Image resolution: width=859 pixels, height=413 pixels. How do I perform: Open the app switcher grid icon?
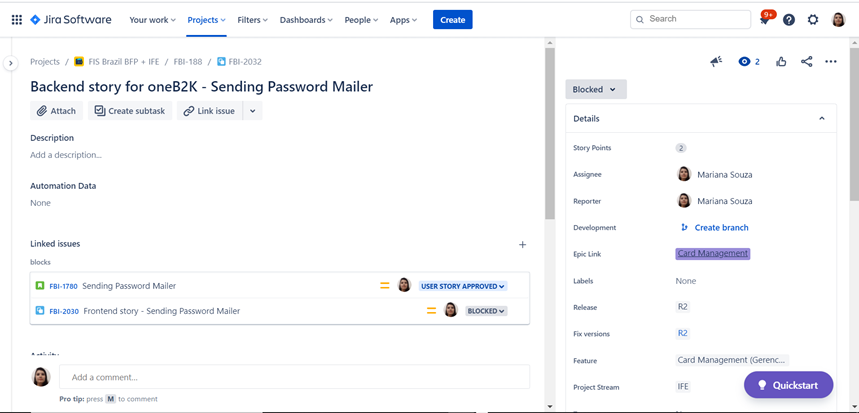[16, 20]
